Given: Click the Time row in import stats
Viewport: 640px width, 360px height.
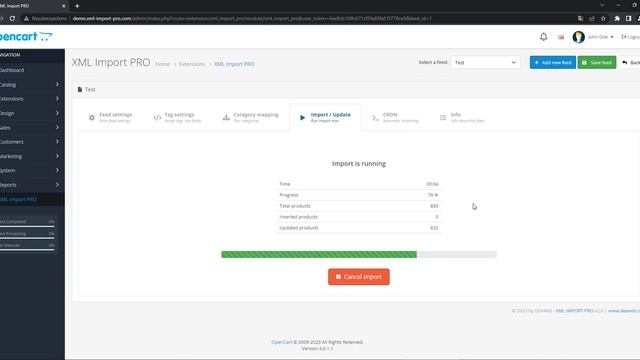Looking at the screenshot, I should click(x=359, y=184).
